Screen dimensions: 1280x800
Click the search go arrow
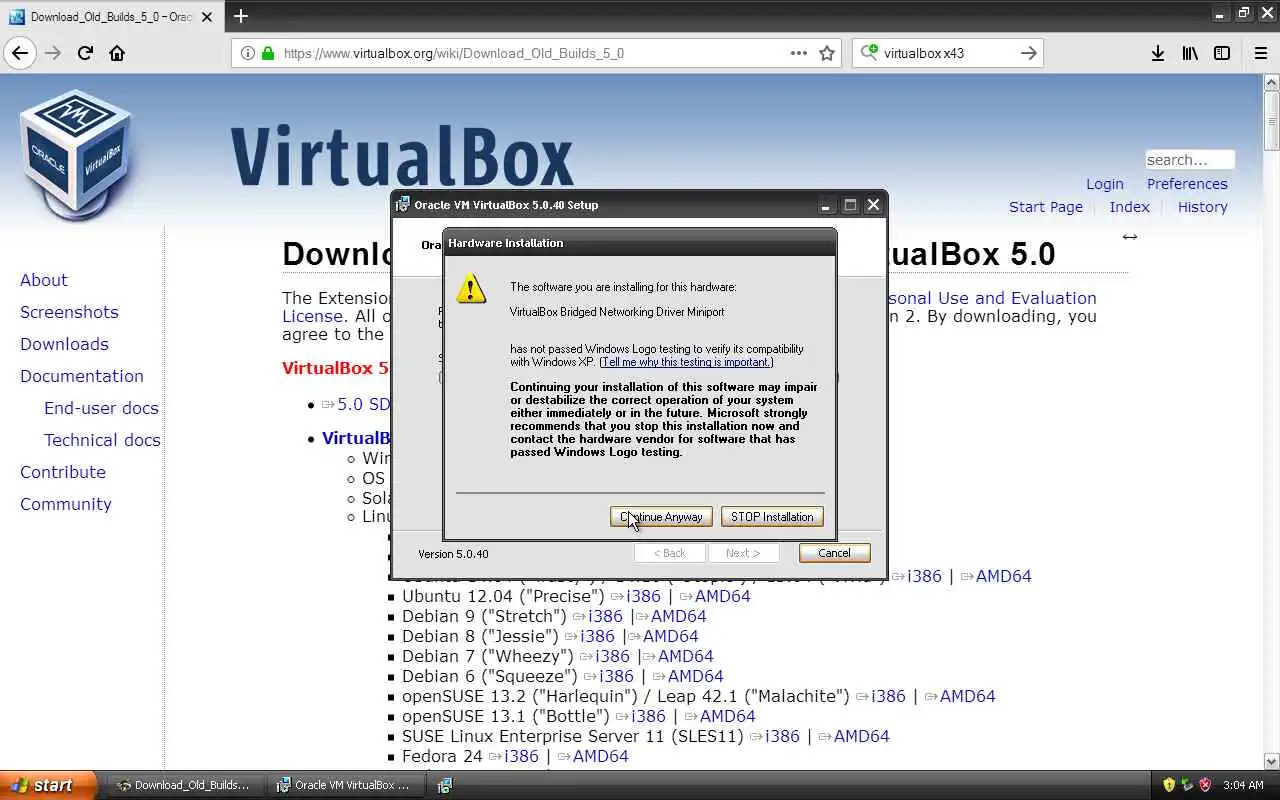(1028, 53)
